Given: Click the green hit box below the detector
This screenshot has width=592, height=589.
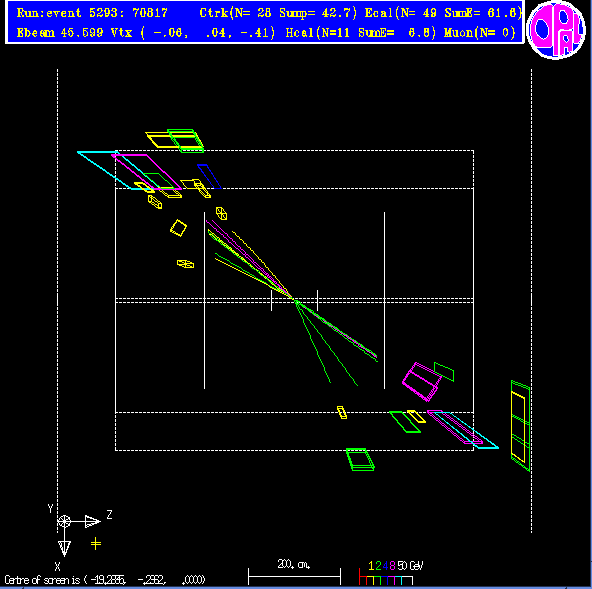Looking at the screenshot, I should coord(360,459).
